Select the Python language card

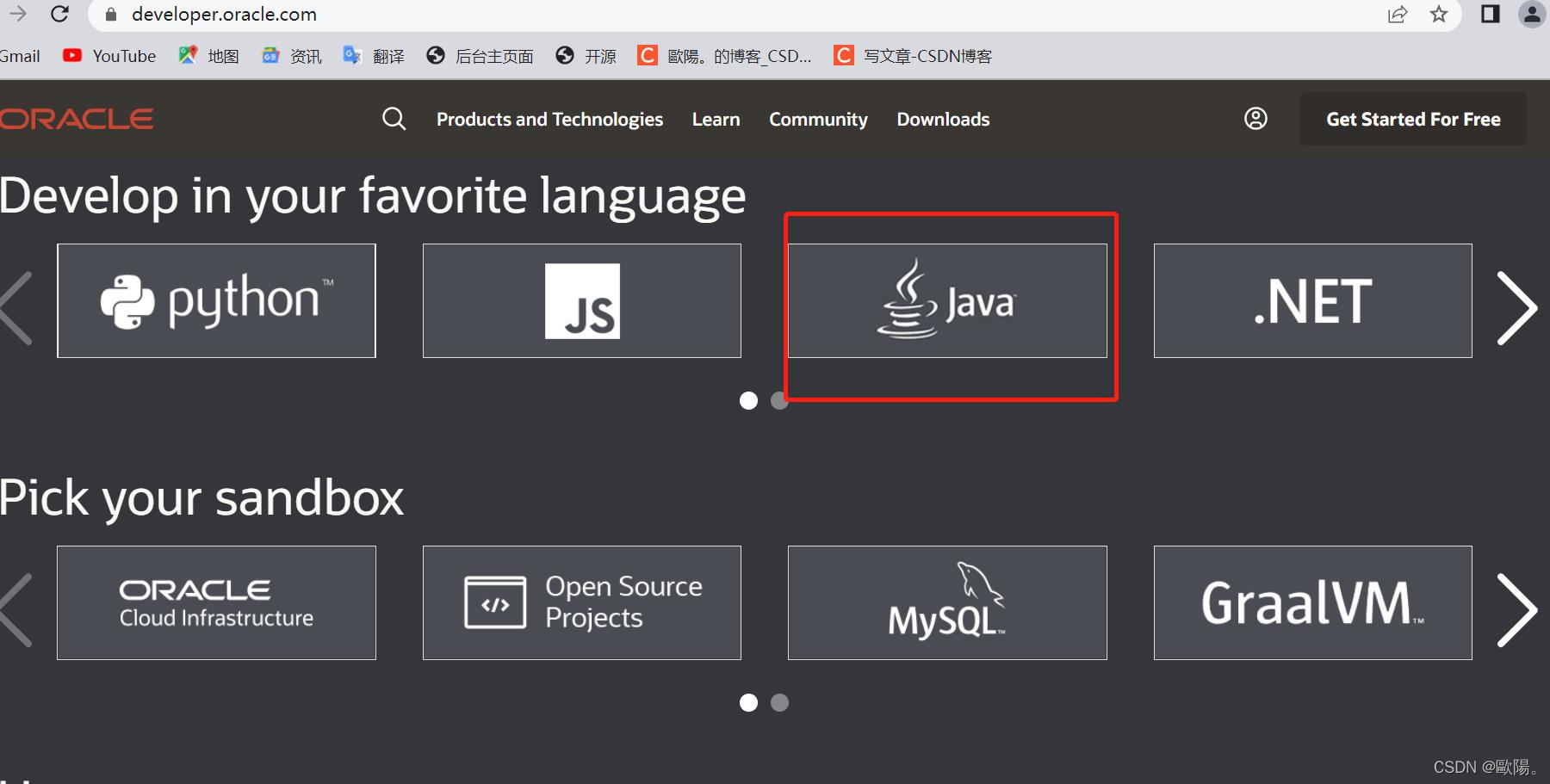216,300
